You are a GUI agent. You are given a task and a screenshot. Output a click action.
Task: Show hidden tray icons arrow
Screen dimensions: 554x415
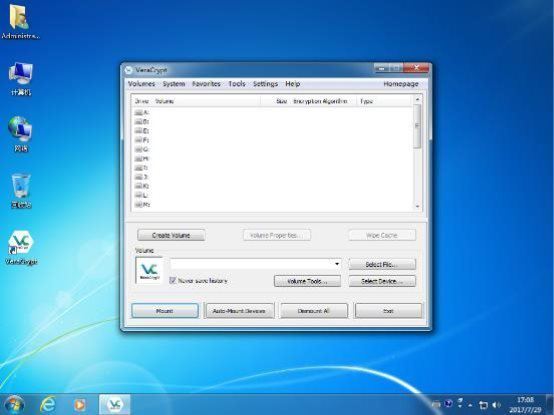click(470, 405)
